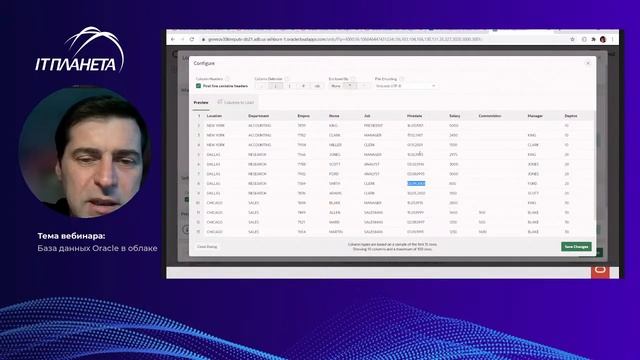Click the Job column header
Viewport: 640px width, 360px height.
click(367, 116)
